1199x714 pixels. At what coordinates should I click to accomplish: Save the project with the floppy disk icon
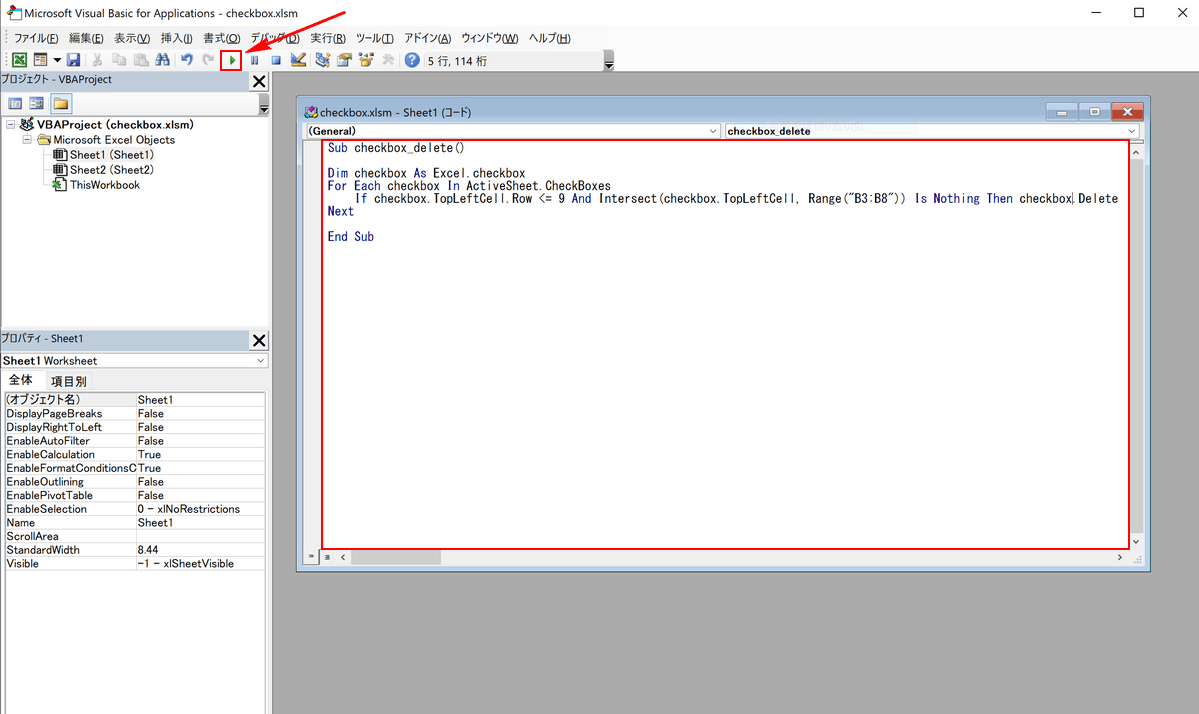click(74, 60)
